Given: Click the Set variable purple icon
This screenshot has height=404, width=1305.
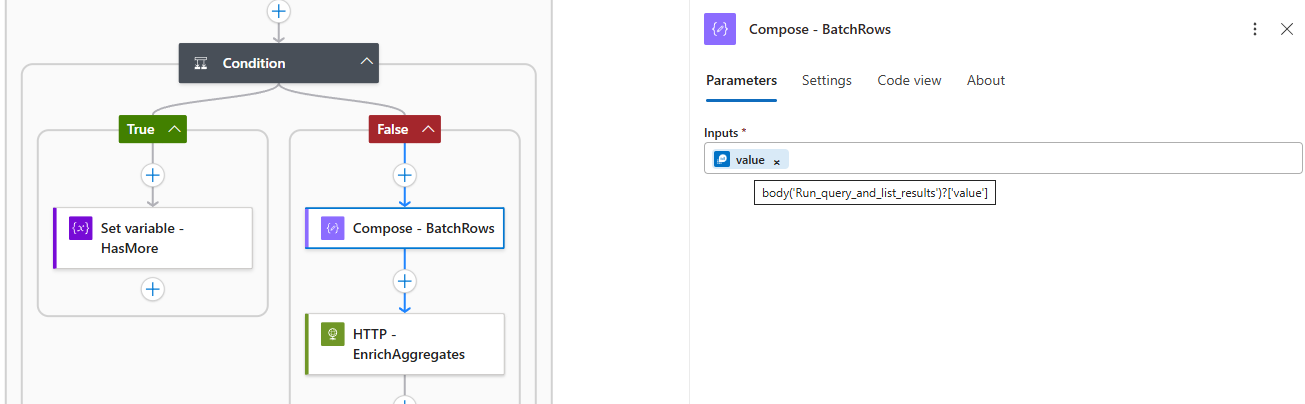Looking at the screenshot, I should 81,229.
